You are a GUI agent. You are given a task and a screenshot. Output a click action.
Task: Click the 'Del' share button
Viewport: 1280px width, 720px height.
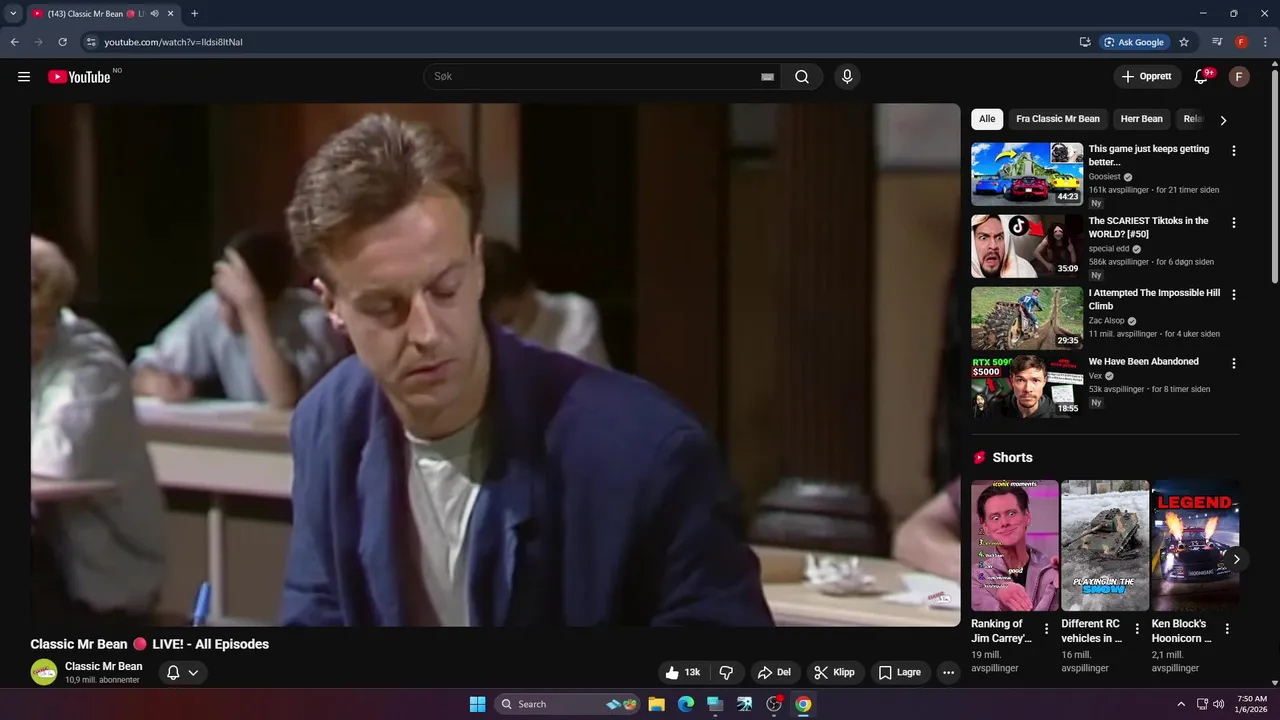tap(774, 673)
